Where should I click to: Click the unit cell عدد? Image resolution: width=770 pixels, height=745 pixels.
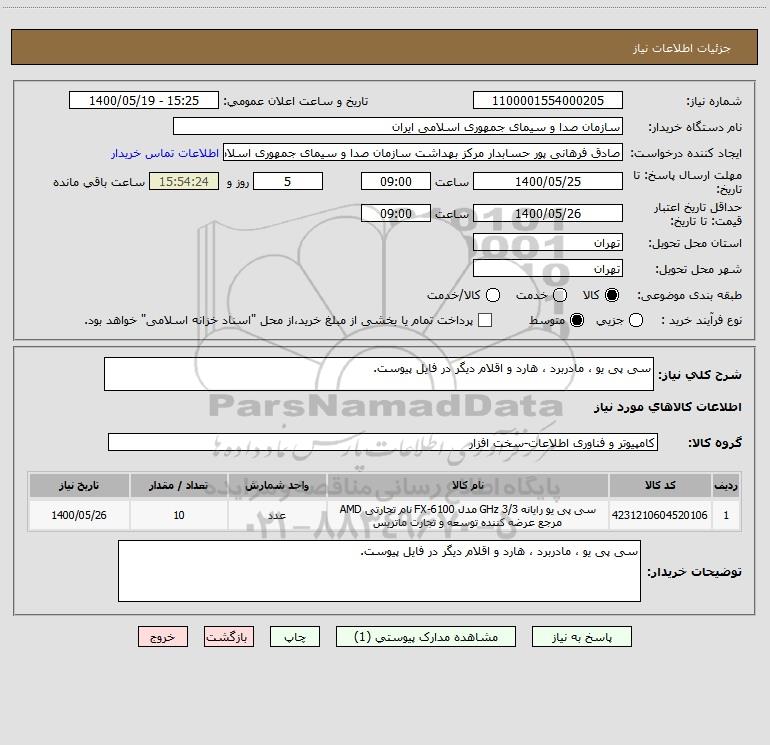pyautogui.click(x=277, y=515)
